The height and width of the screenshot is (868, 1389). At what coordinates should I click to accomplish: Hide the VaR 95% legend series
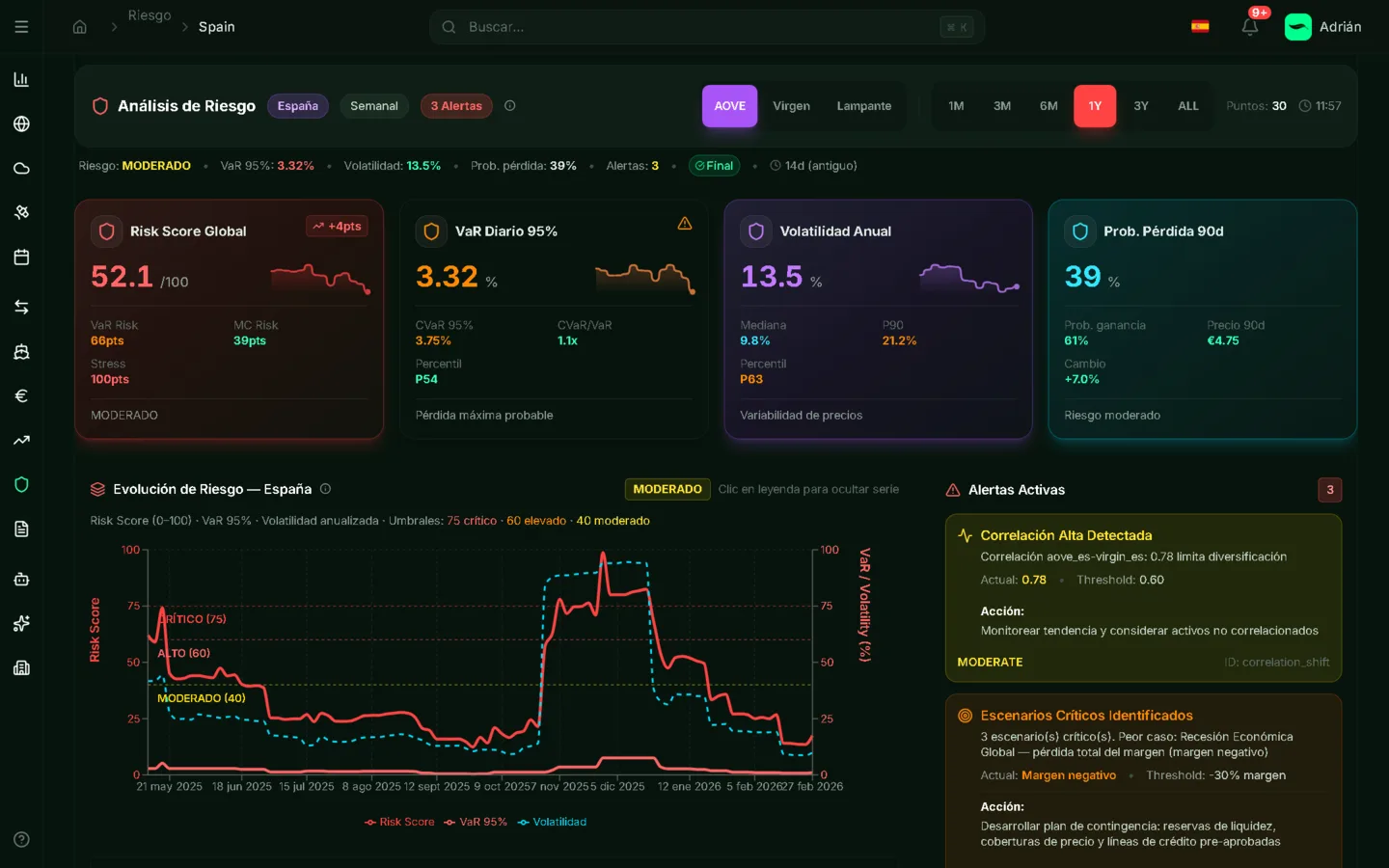coord(476,822)
